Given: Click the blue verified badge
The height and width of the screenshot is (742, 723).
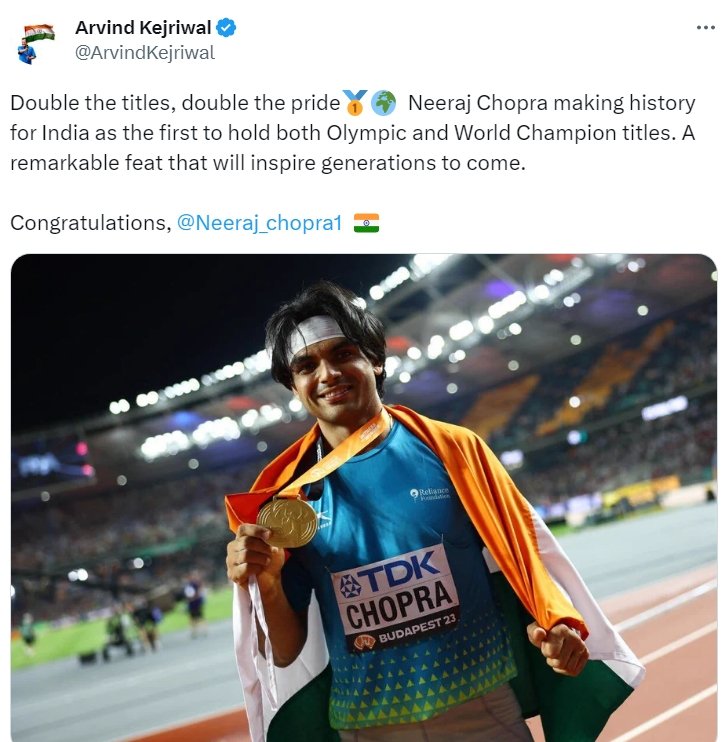Looking at the screenshot, I should coord(227,28).
